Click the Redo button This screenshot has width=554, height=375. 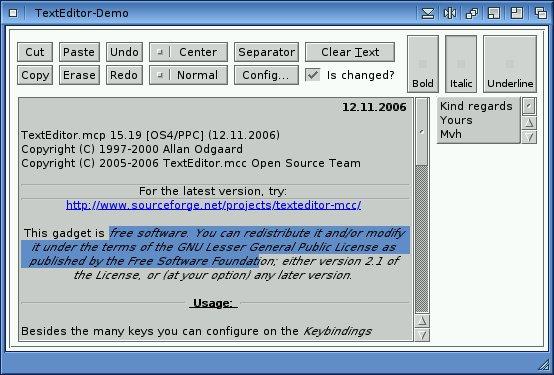pos(124,75)
